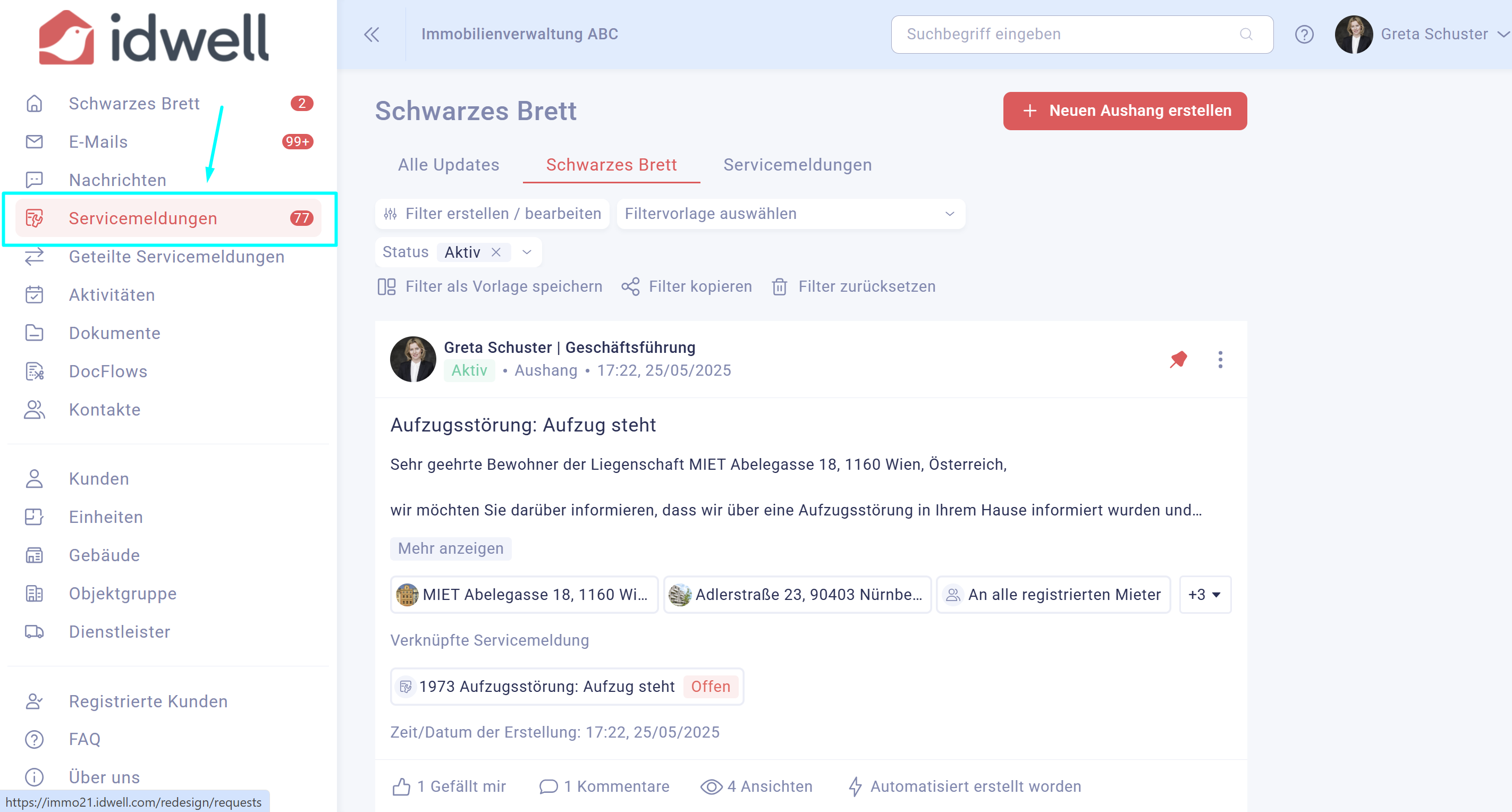The height and width of the screenshot is (812, 1512).
Task: Switch to the Servicemeldungen tab
Action: [797, 164]
